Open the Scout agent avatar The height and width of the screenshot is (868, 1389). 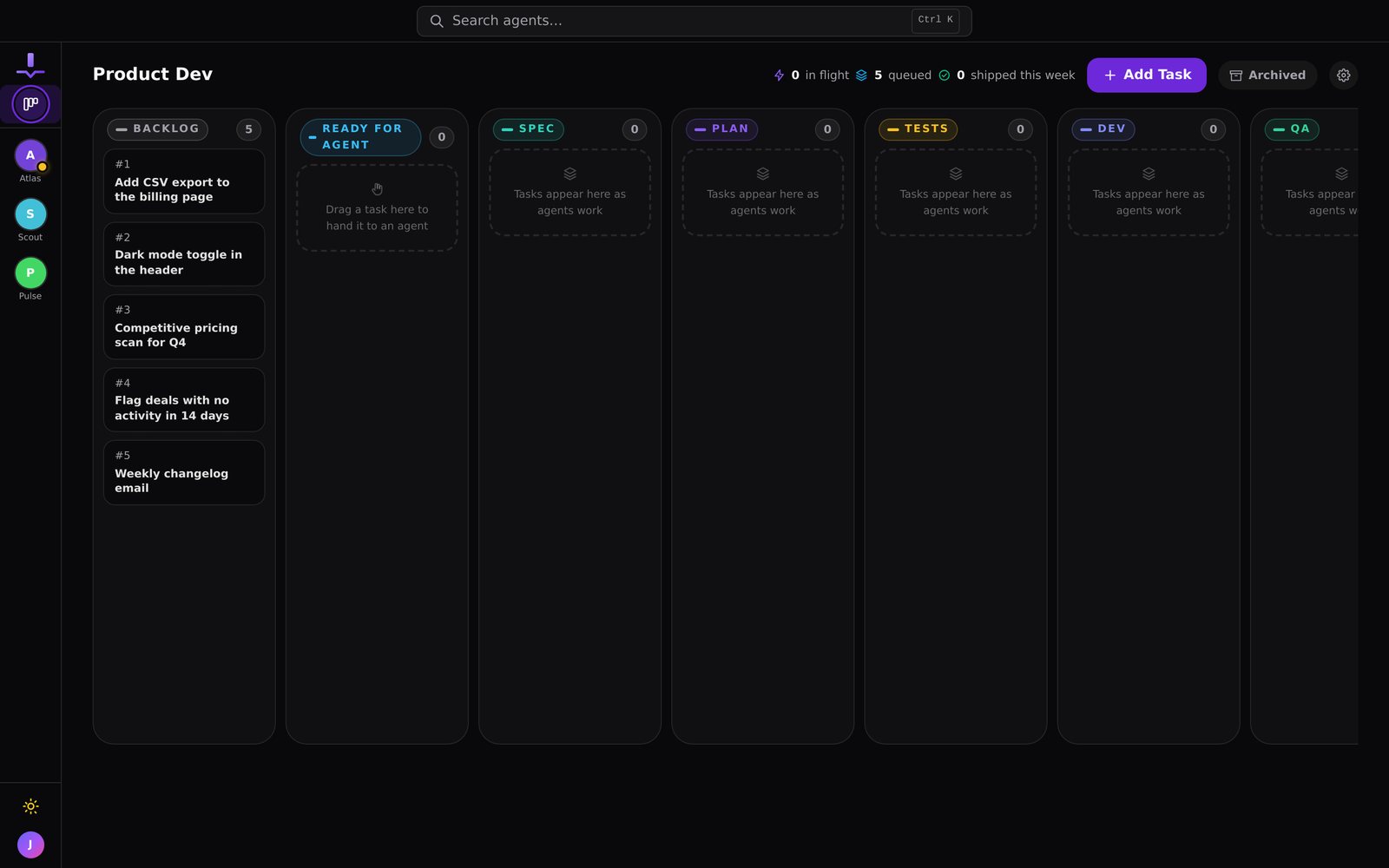(x=30, y=214)
